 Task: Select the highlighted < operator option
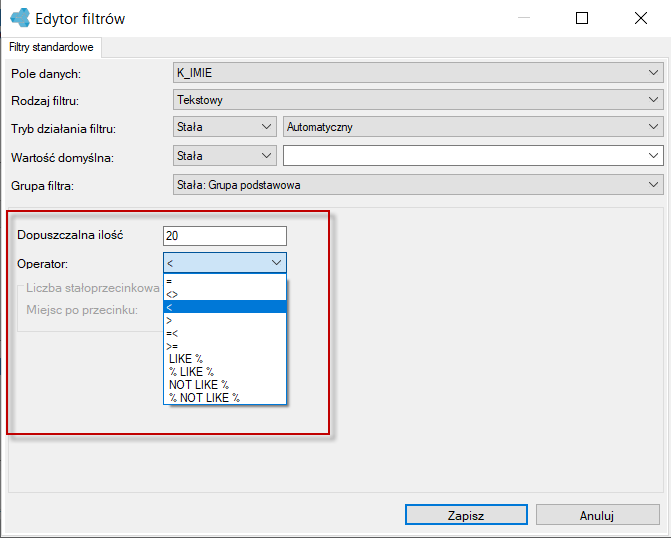click(225, 307)
